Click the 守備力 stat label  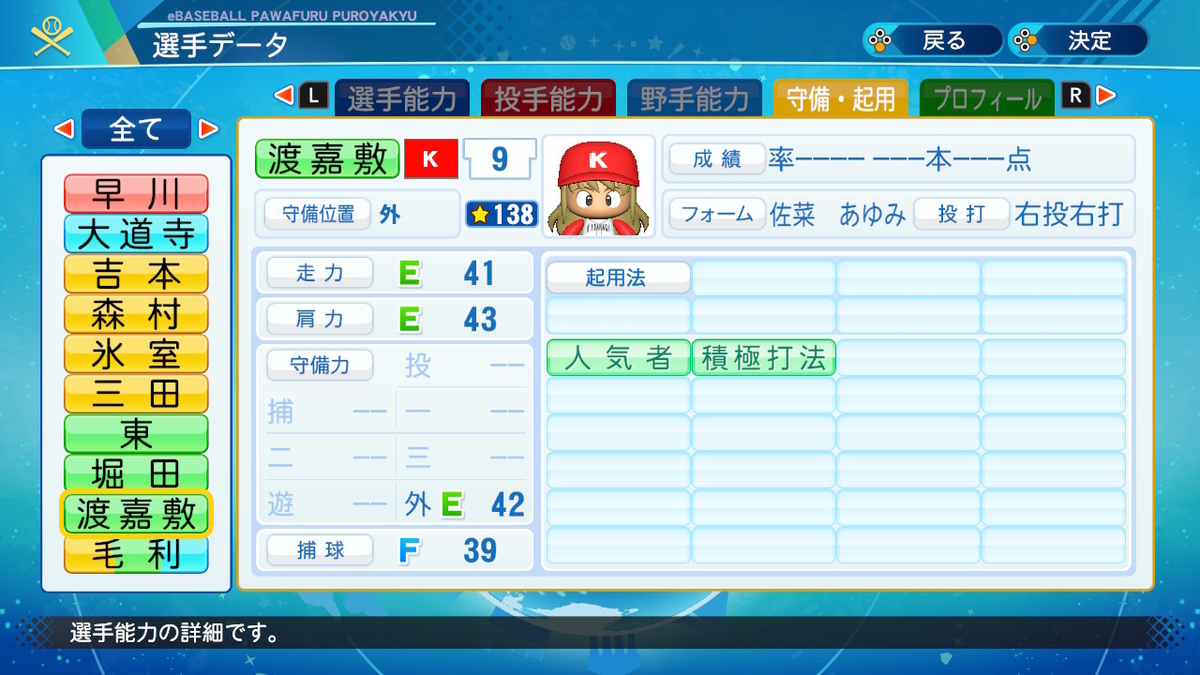319,365
